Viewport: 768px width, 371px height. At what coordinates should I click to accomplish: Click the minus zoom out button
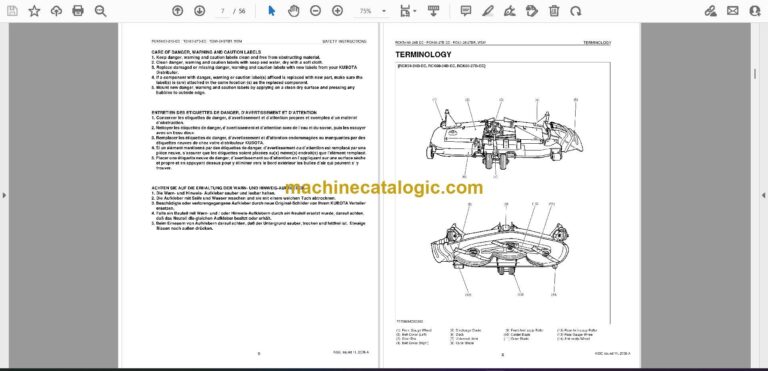(315, 11)
